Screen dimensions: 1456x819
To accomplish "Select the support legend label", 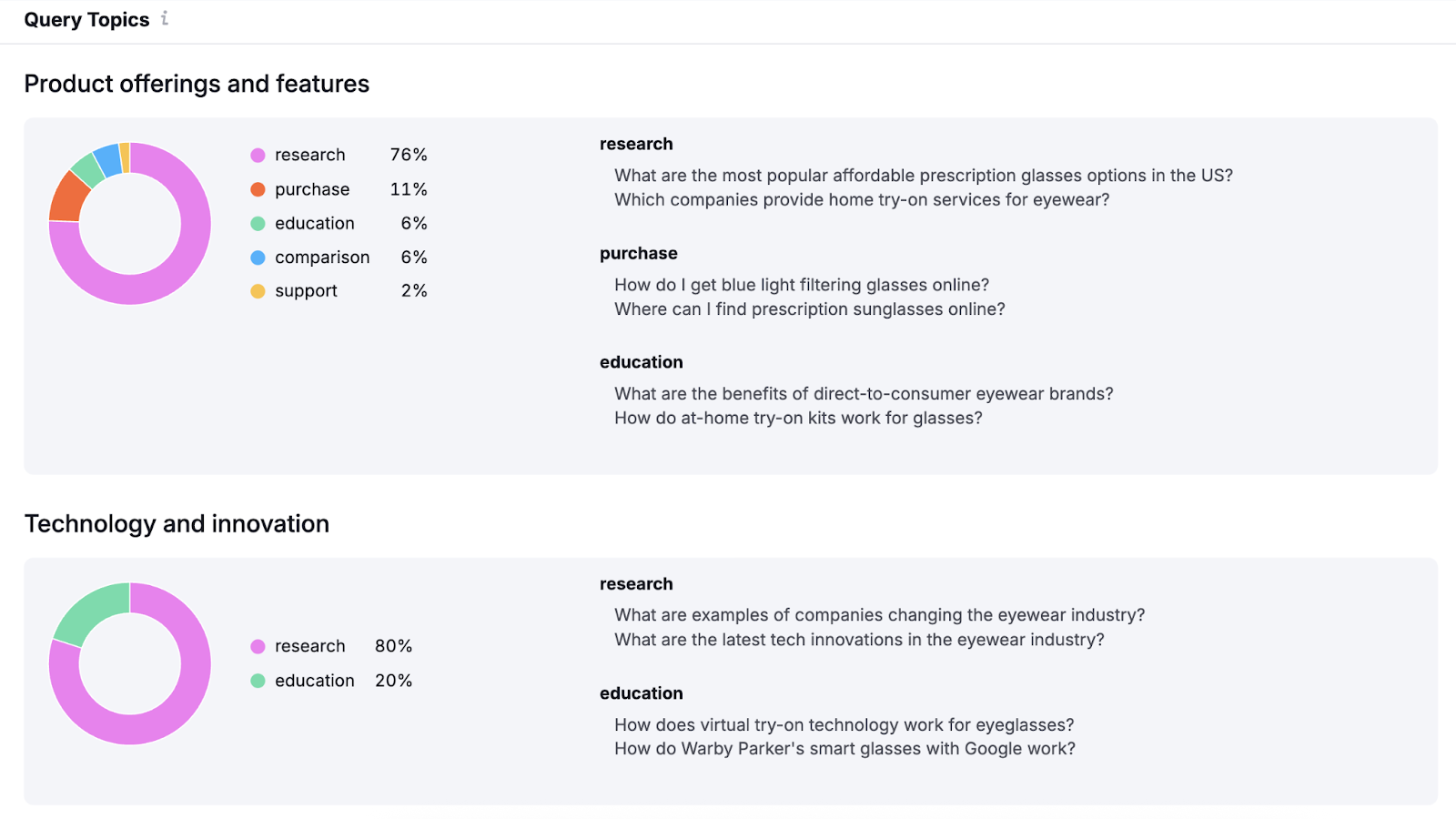I will [306, 291].
